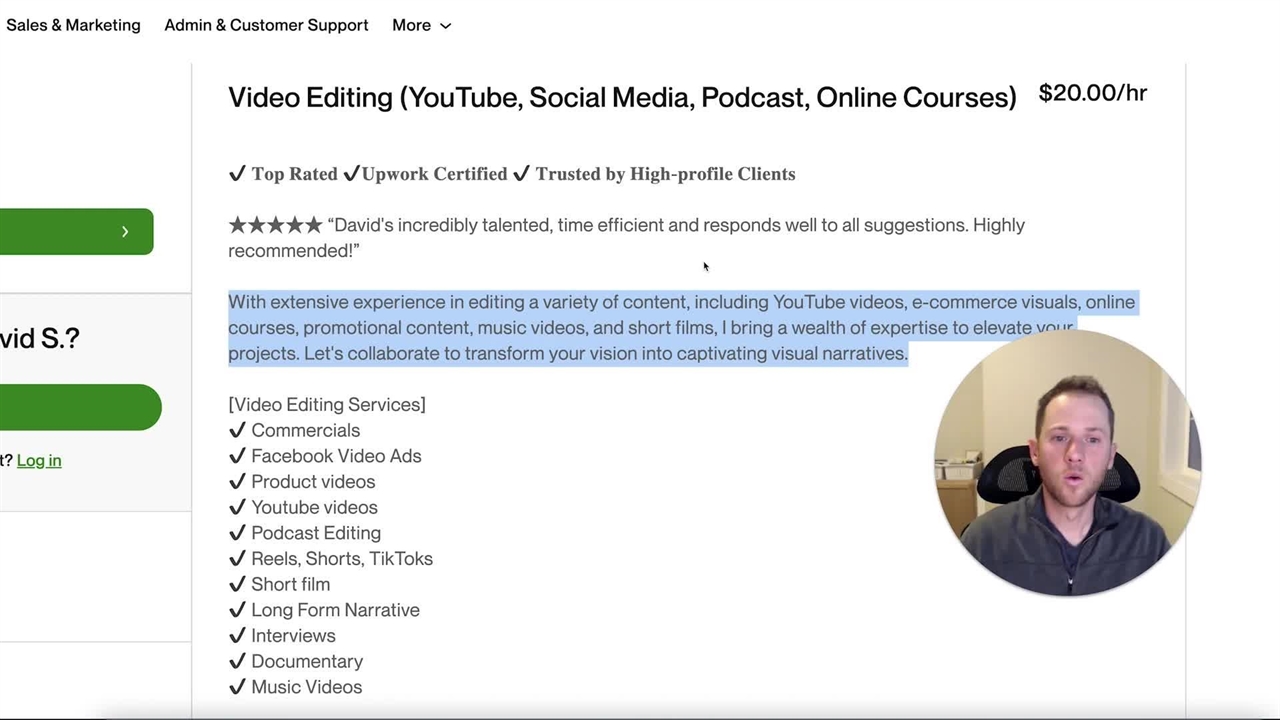Click the checkmark beside Commercials
Screen dimensions: 1280x720
click(x=237, y=430)
